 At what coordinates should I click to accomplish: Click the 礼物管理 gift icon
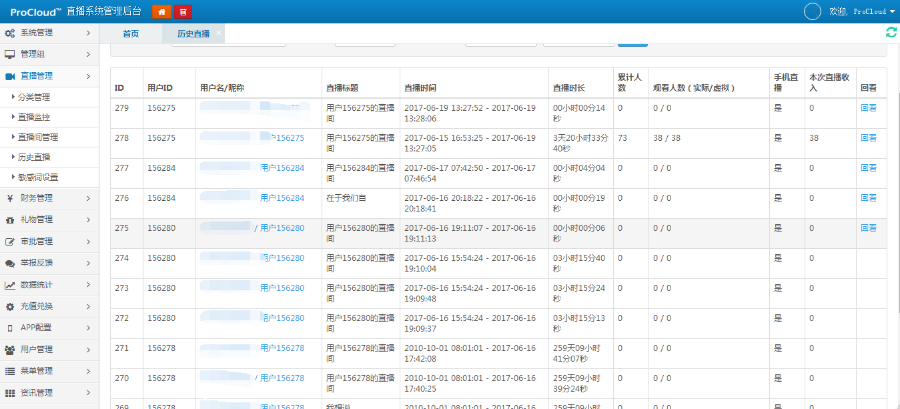pyautogui.click(x=10, y=219)
